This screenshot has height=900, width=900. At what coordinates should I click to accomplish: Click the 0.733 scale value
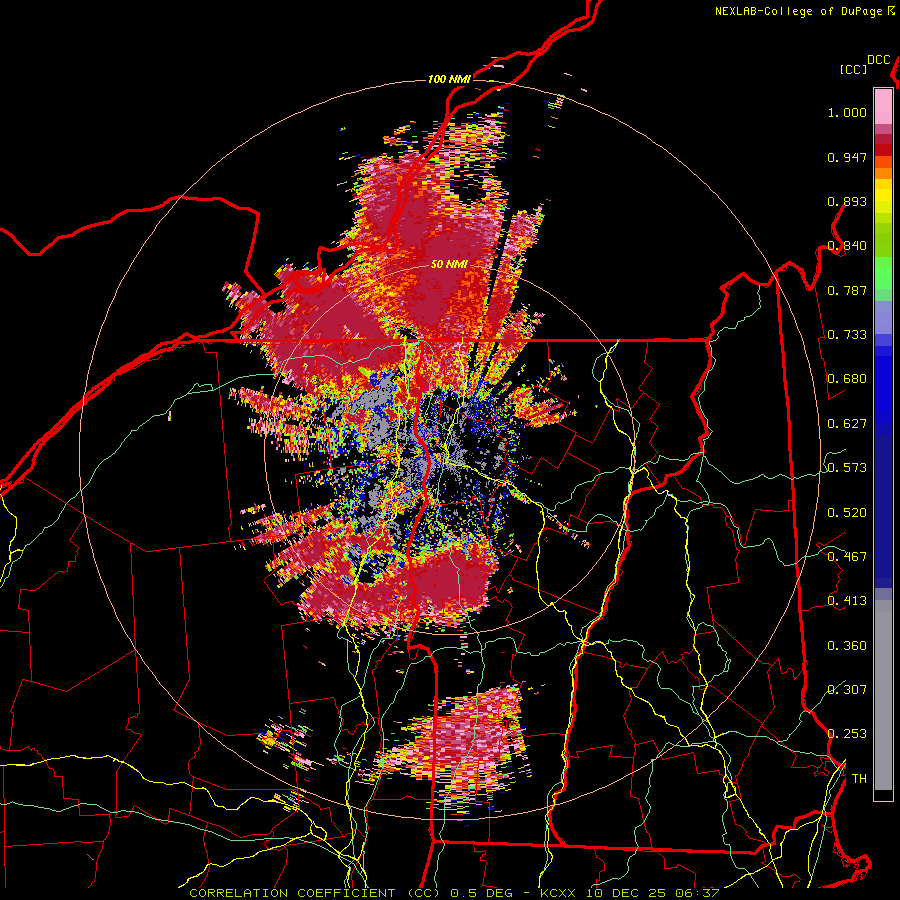[847, 335]
